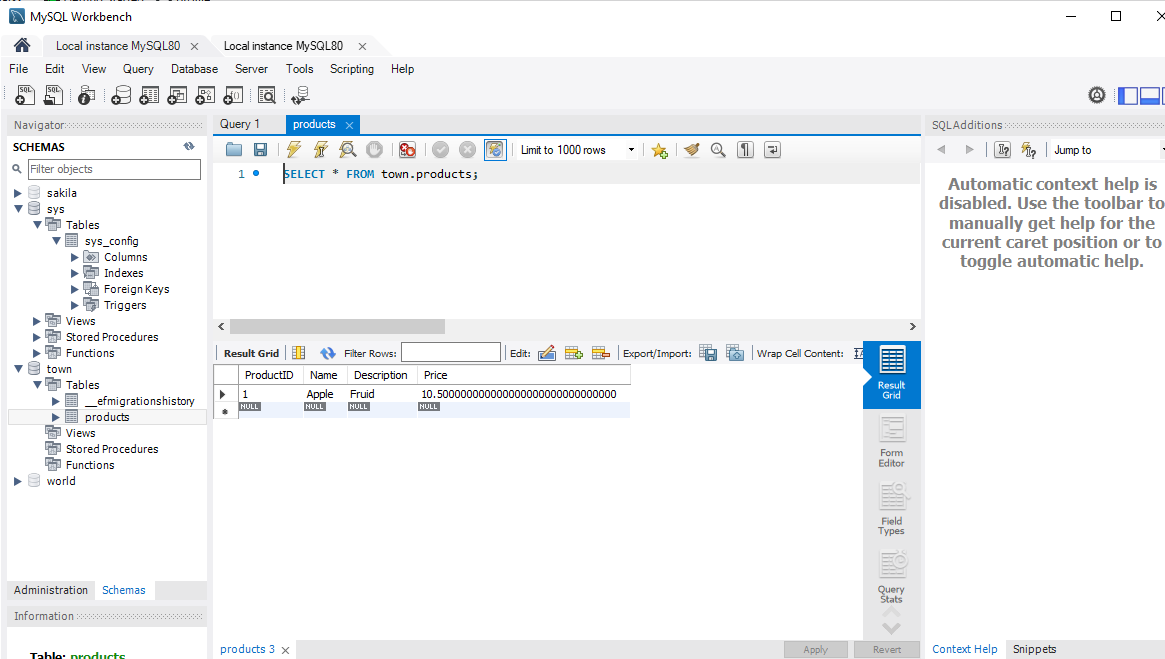Screen dimensions: 1165x659
Task: Refresh the schemas list
Action: (189, 146)
